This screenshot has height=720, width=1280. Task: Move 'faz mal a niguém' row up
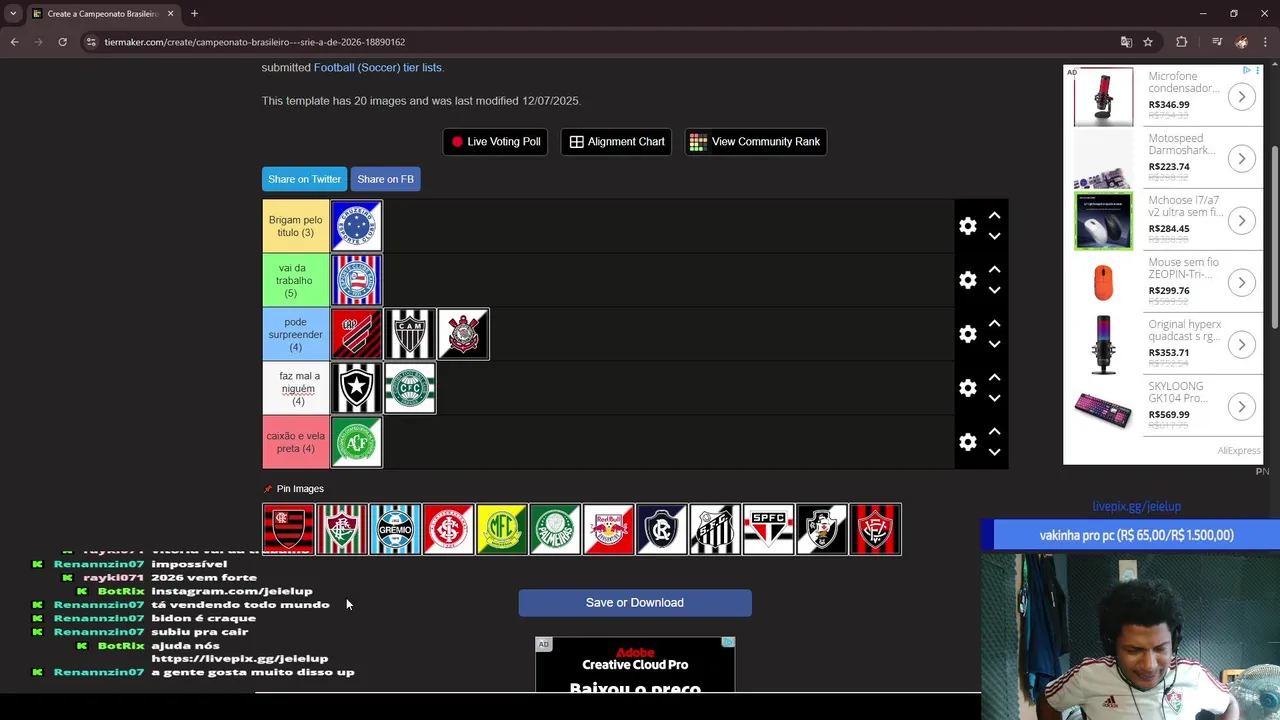tap(994, 377)
